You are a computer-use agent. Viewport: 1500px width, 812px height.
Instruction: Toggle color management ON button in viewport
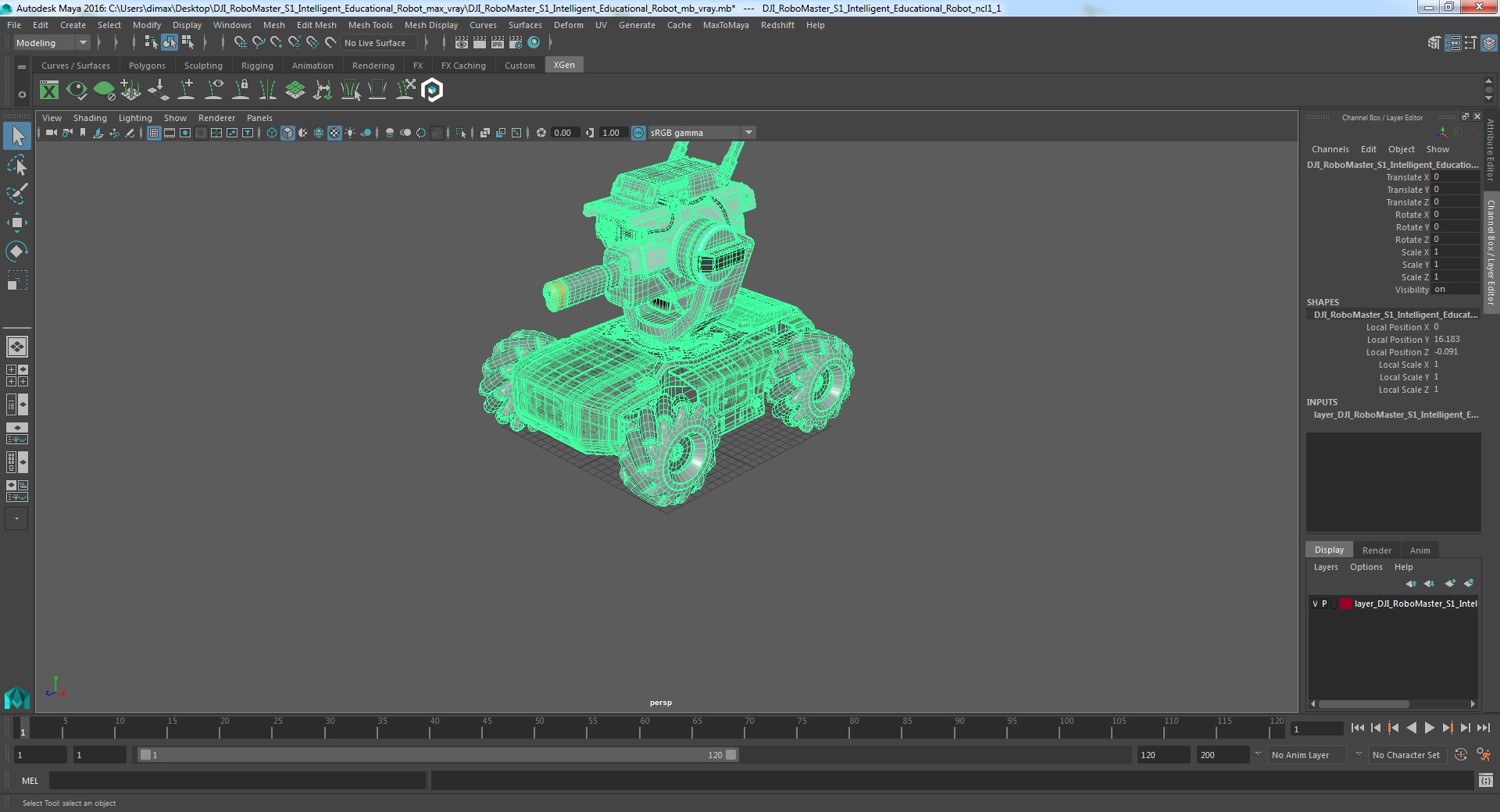point(638,133)
